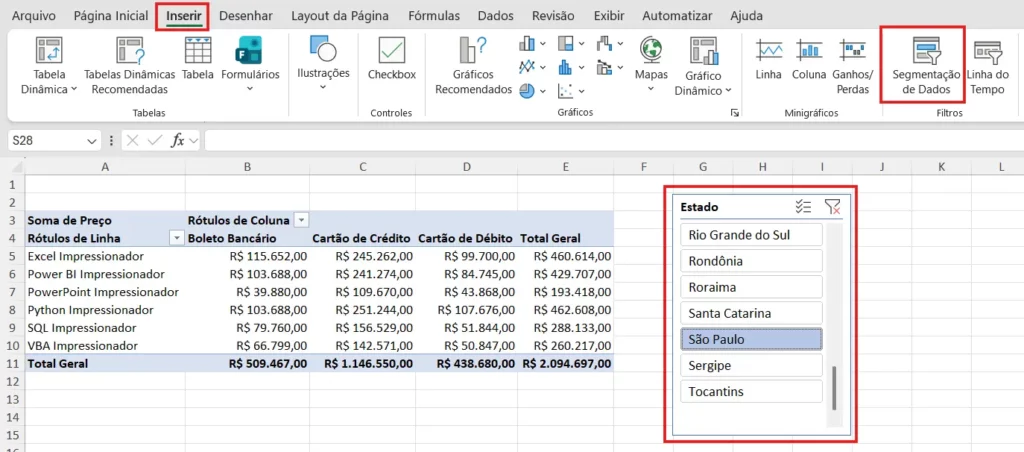Click the formula bar cancel X icon

[133, 140]
